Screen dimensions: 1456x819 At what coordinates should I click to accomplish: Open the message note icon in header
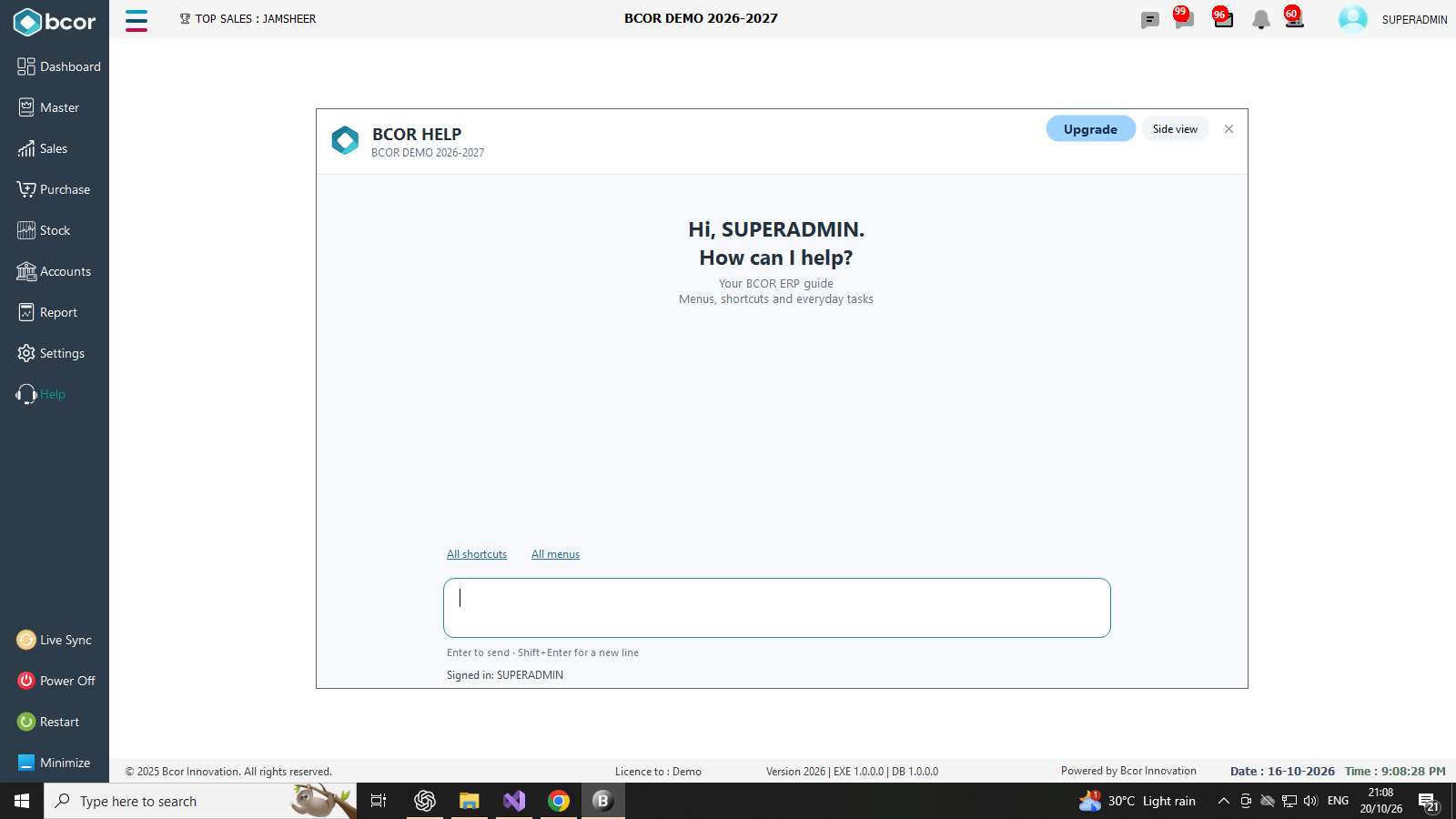pyautogui.click(x=1149, y=20)
